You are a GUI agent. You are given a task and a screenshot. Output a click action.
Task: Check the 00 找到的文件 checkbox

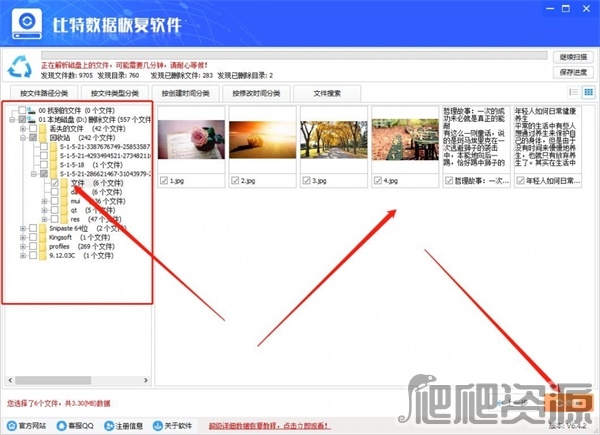pyautogui.click(x=23, y=111)
